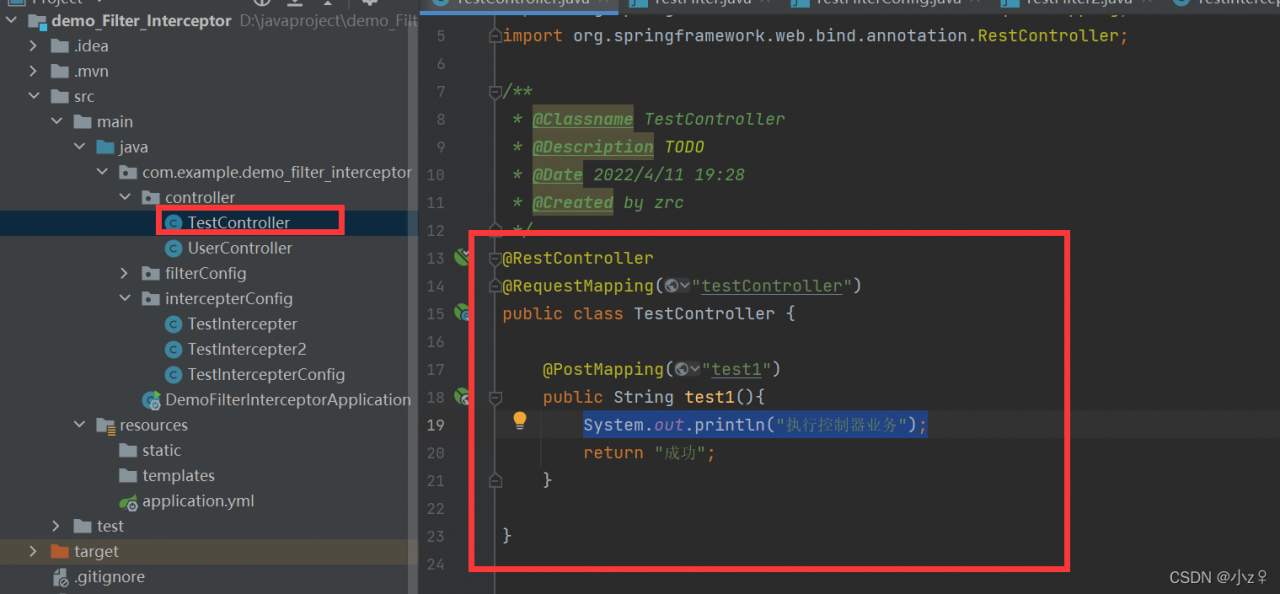This screenshot has width=1280, height=594.
Task: Open the globe URL dropdown in @PostMapping
Action: (687, 369)
